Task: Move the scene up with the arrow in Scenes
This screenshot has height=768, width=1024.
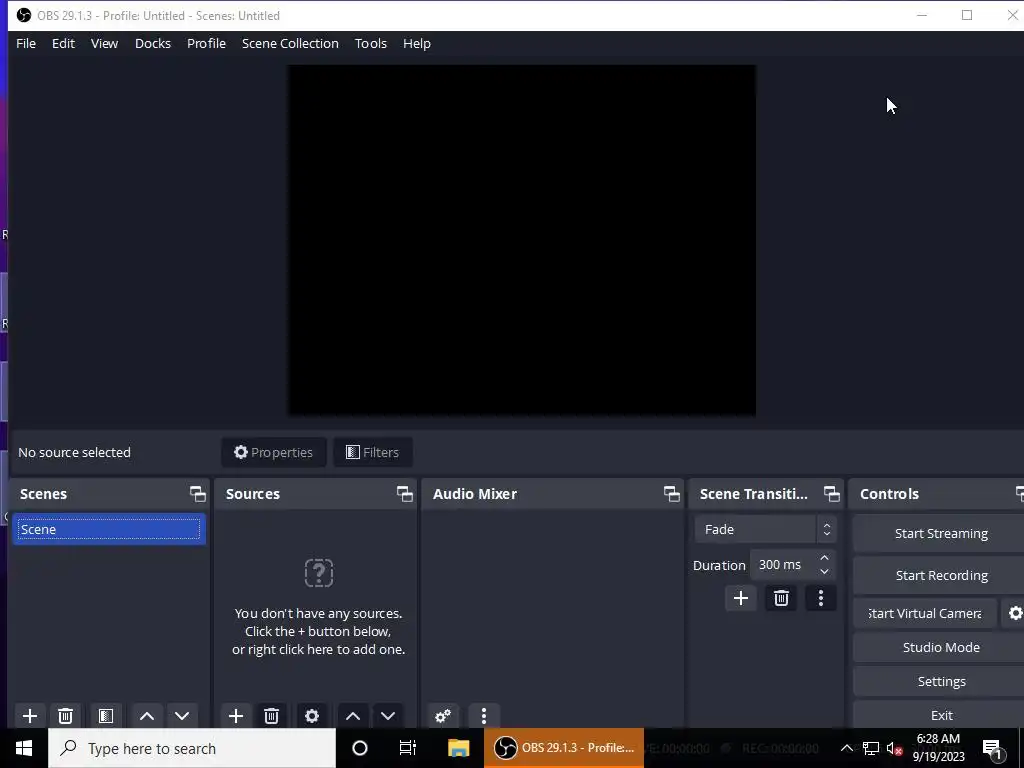Action: coord(147,716)
